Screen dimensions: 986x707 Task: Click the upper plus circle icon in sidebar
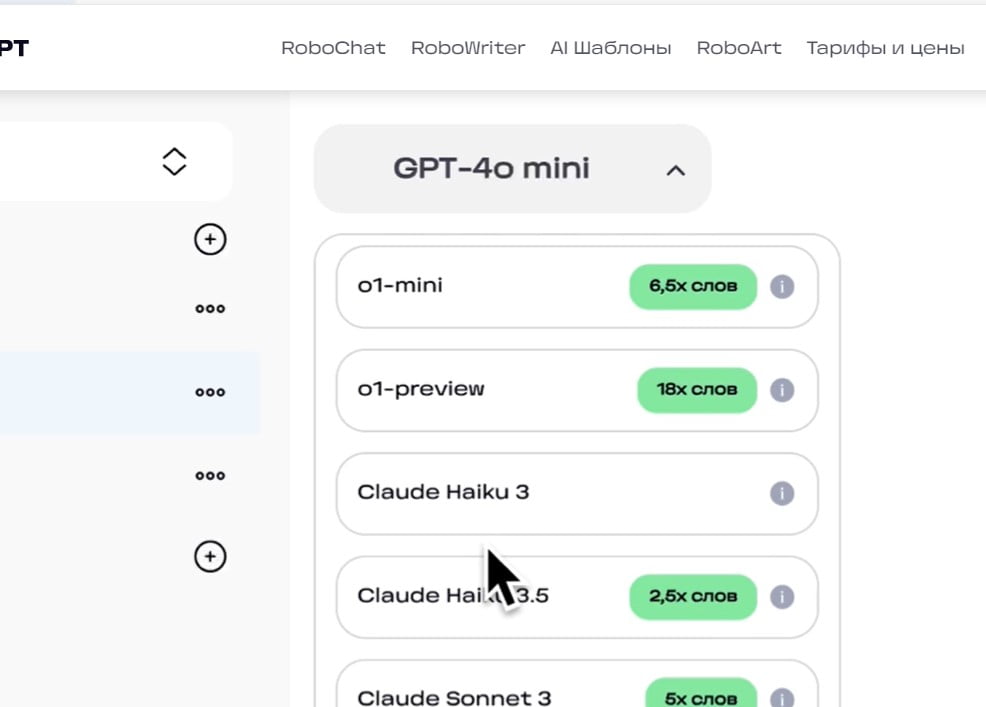click(x=210, y=239)
